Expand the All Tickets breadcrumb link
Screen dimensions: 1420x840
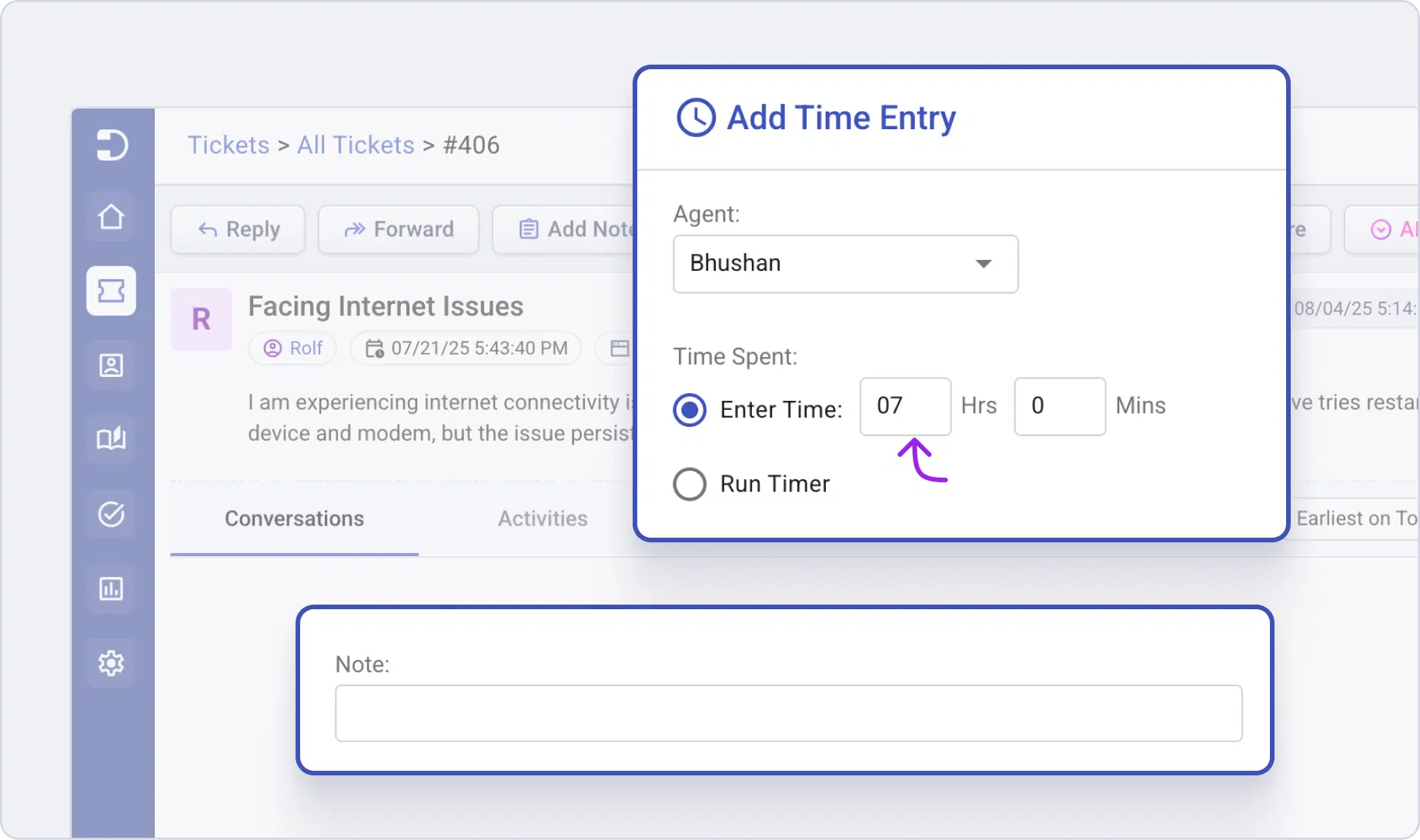coord(355,145)
